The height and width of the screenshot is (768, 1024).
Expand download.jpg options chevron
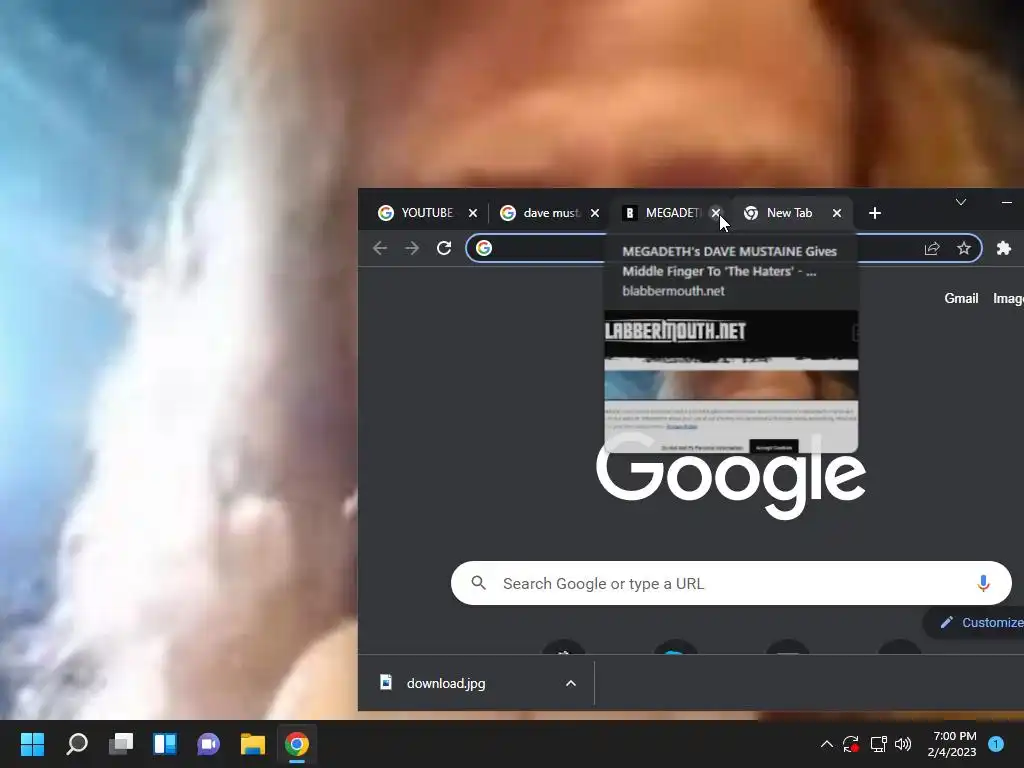pyautogui.click(x=571, y=683)
